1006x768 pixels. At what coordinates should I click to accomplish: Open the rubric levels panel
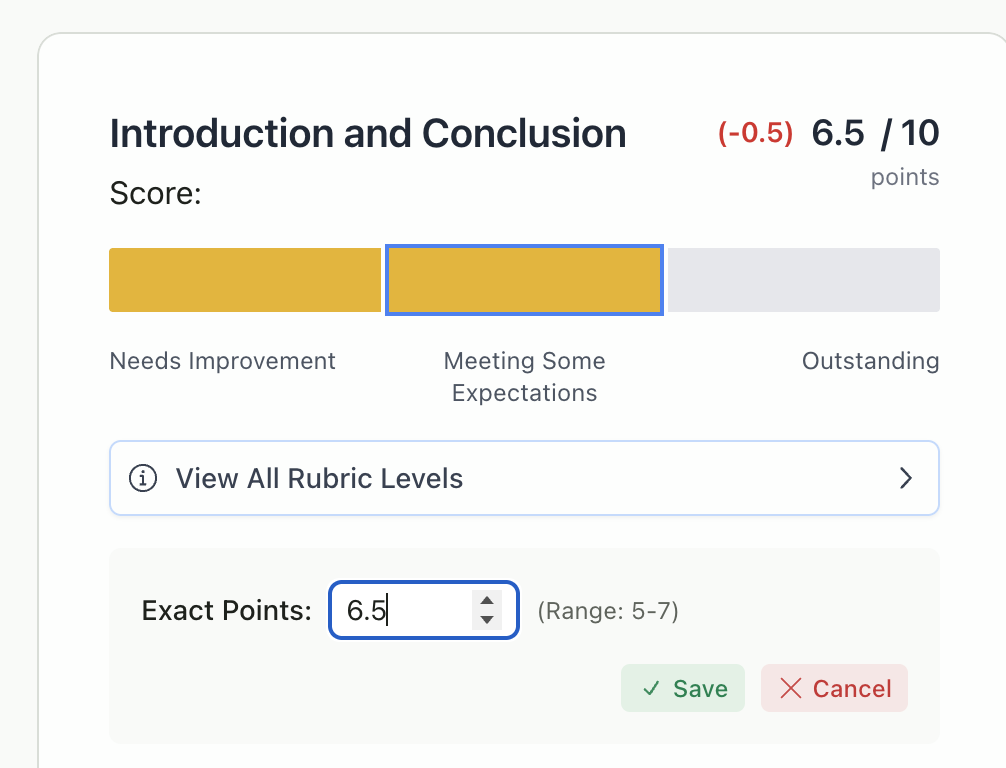[x=524, y=478]
